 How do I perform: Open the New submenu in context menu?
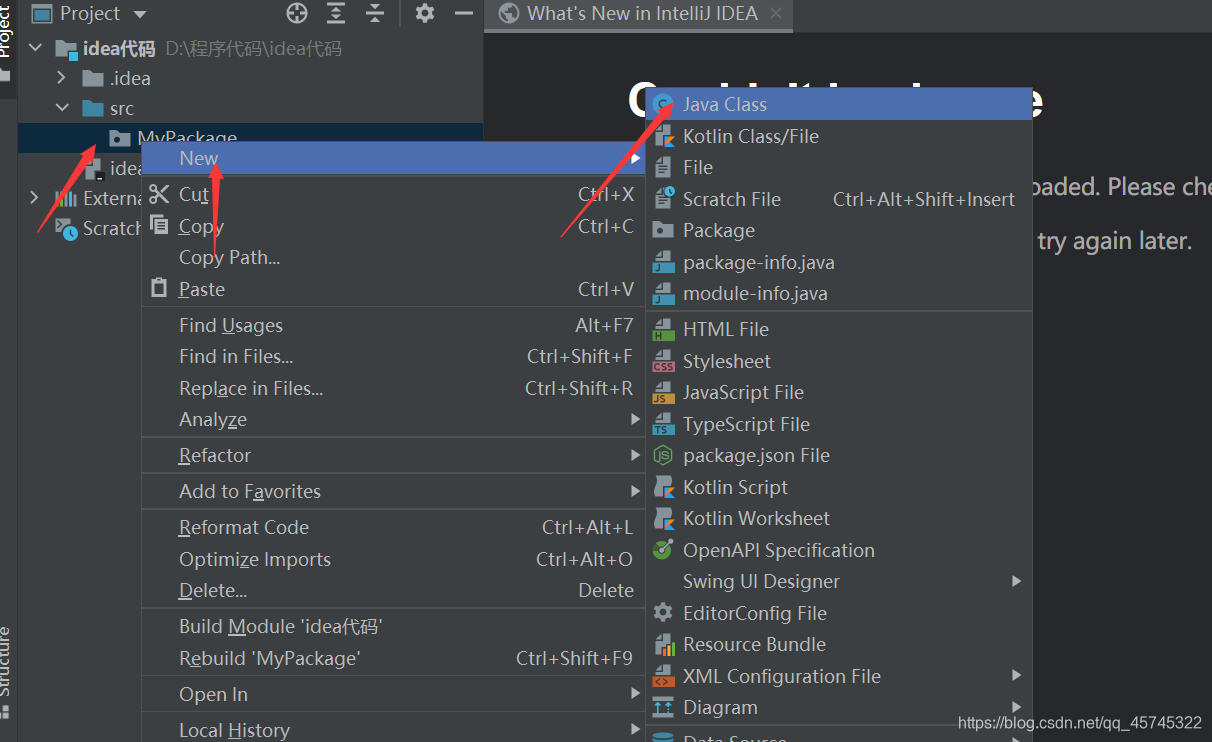[394, 158]
